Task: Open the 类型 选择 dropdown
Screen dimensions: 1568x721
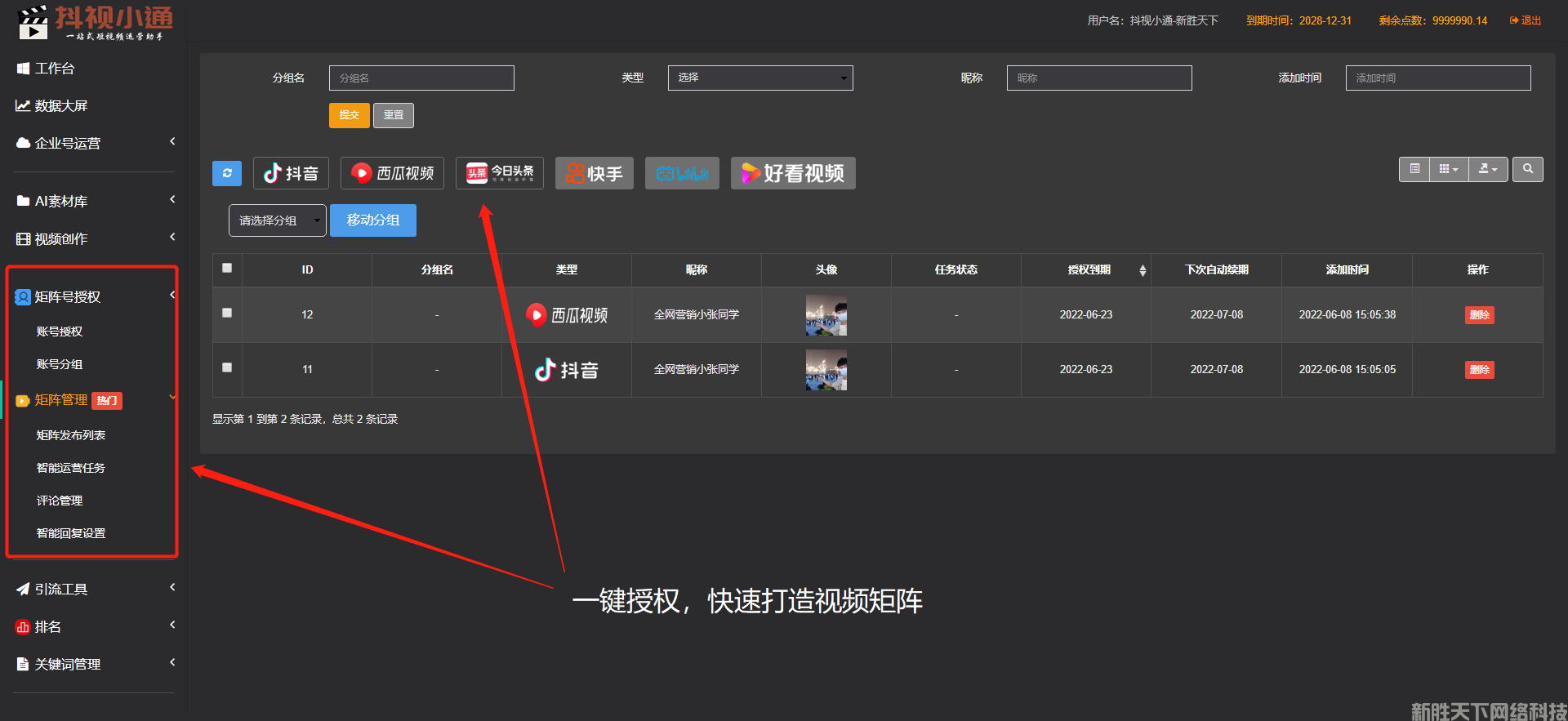Action: point(760,78)
